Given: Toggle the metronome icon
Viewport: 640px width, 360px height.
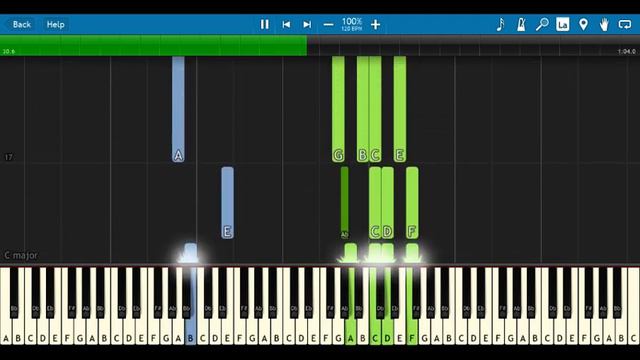Looking at the screenshot, I should 521,24.
